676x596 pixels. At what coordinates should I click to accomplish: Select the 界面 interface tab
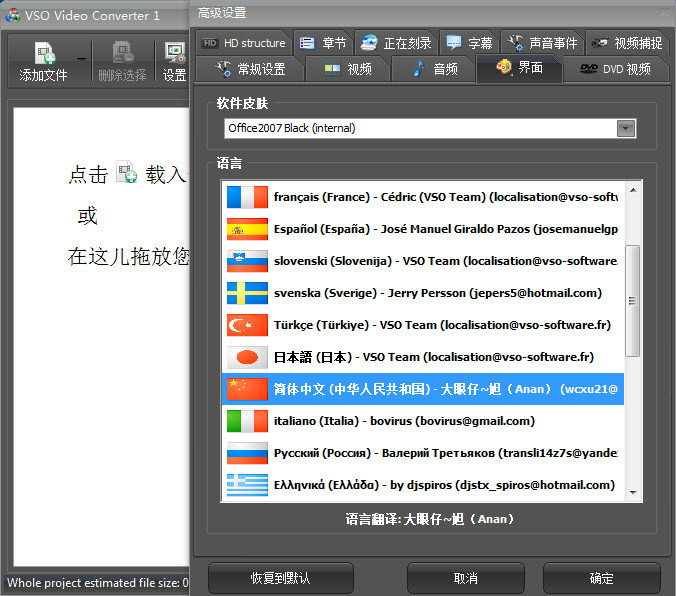519,68
